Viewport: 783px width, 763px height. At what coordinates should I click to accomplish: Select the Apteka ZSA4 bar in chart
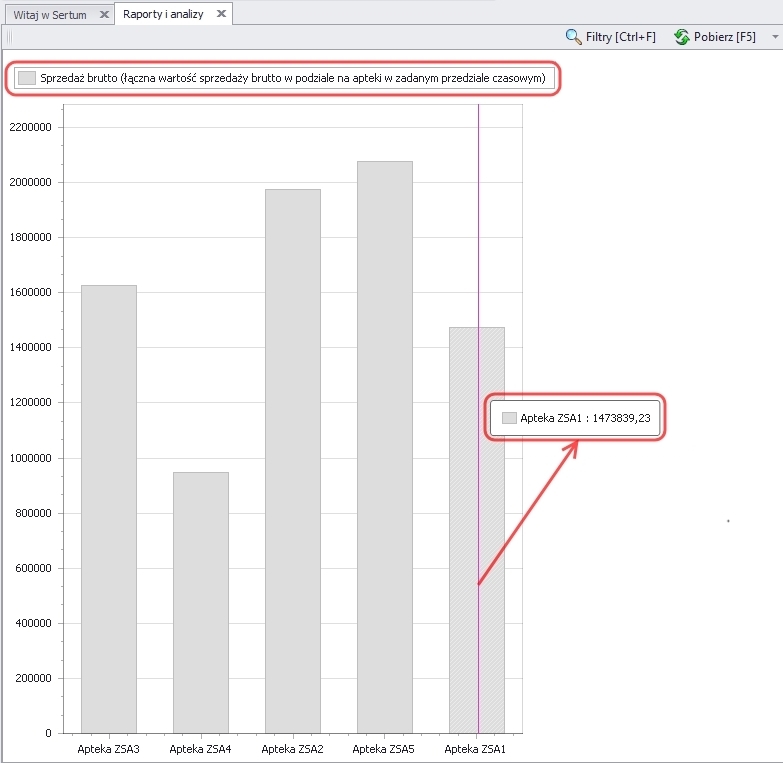(200, 602)
